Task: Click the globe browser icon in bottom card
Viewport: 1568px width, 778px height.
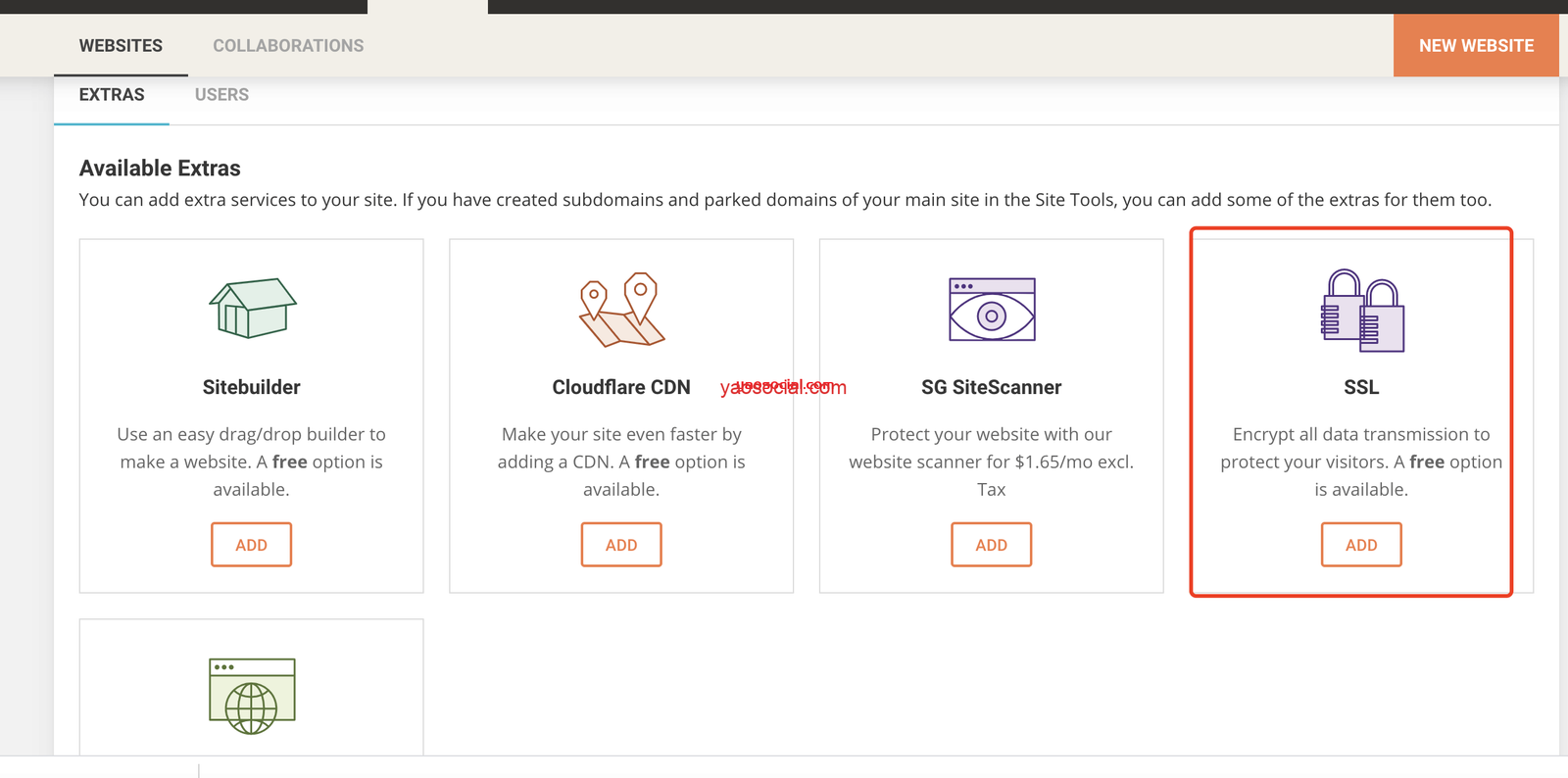Action: pyautogui.click(x=252, y=696)
